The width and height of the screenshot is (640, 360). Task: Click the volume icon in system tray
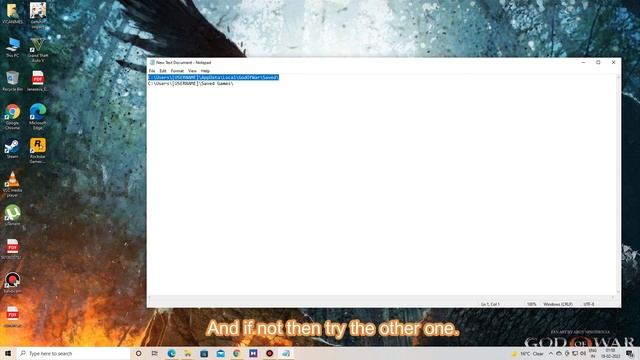coord(583,353)
